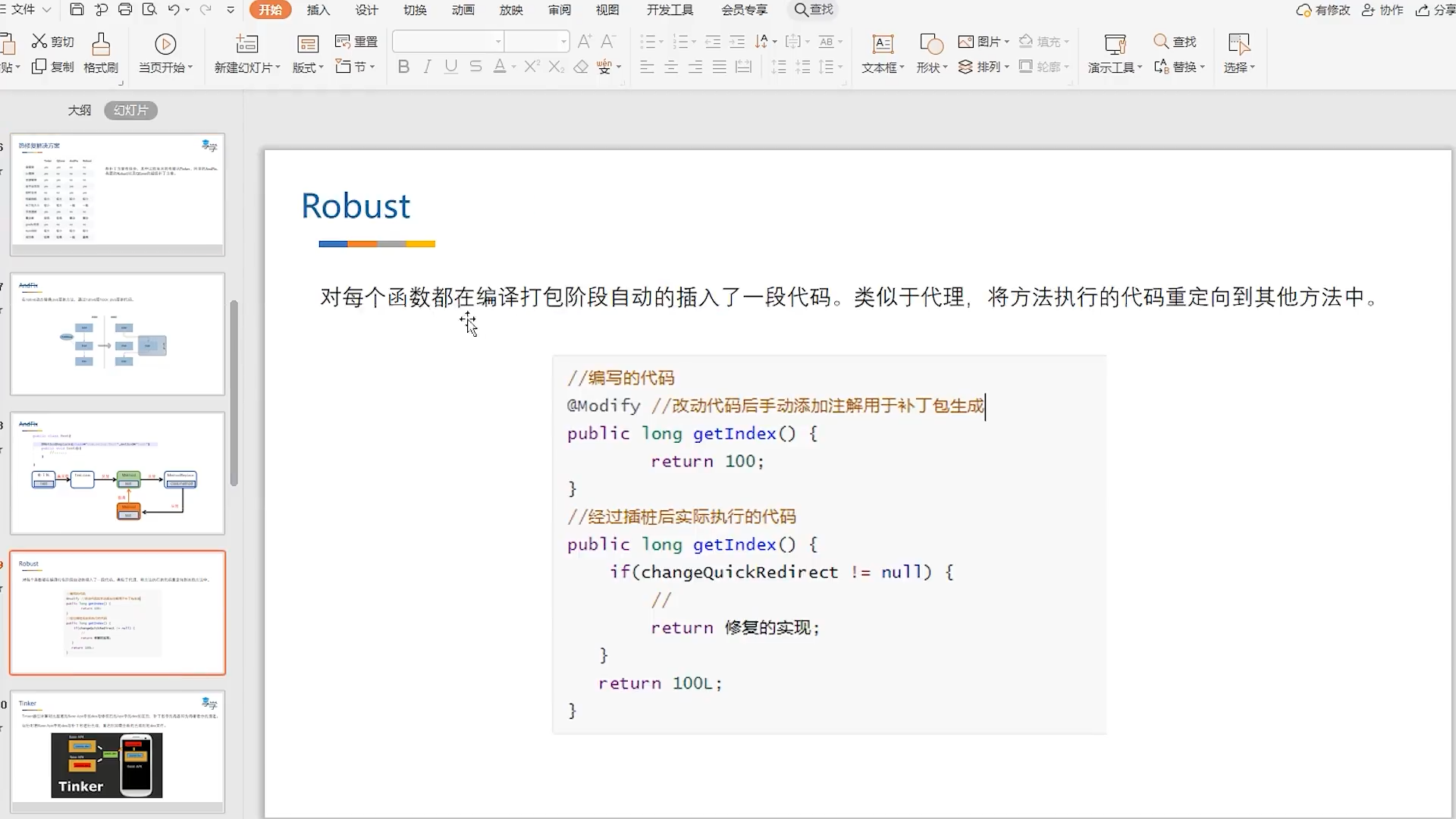Click the undo arrow icon
The height and width of the screenshot is (819, 1456).
(174, 10)
